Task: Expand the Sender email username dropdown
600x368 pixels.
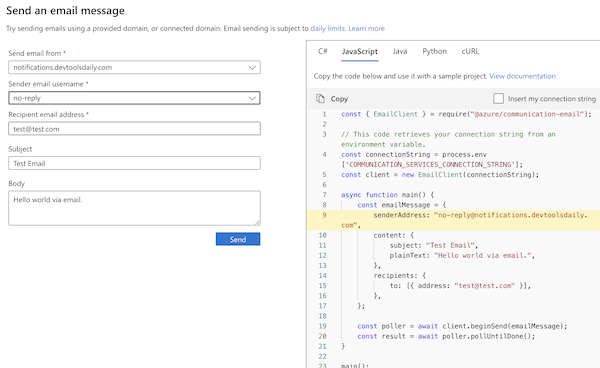Action: [x=134, y=98]
